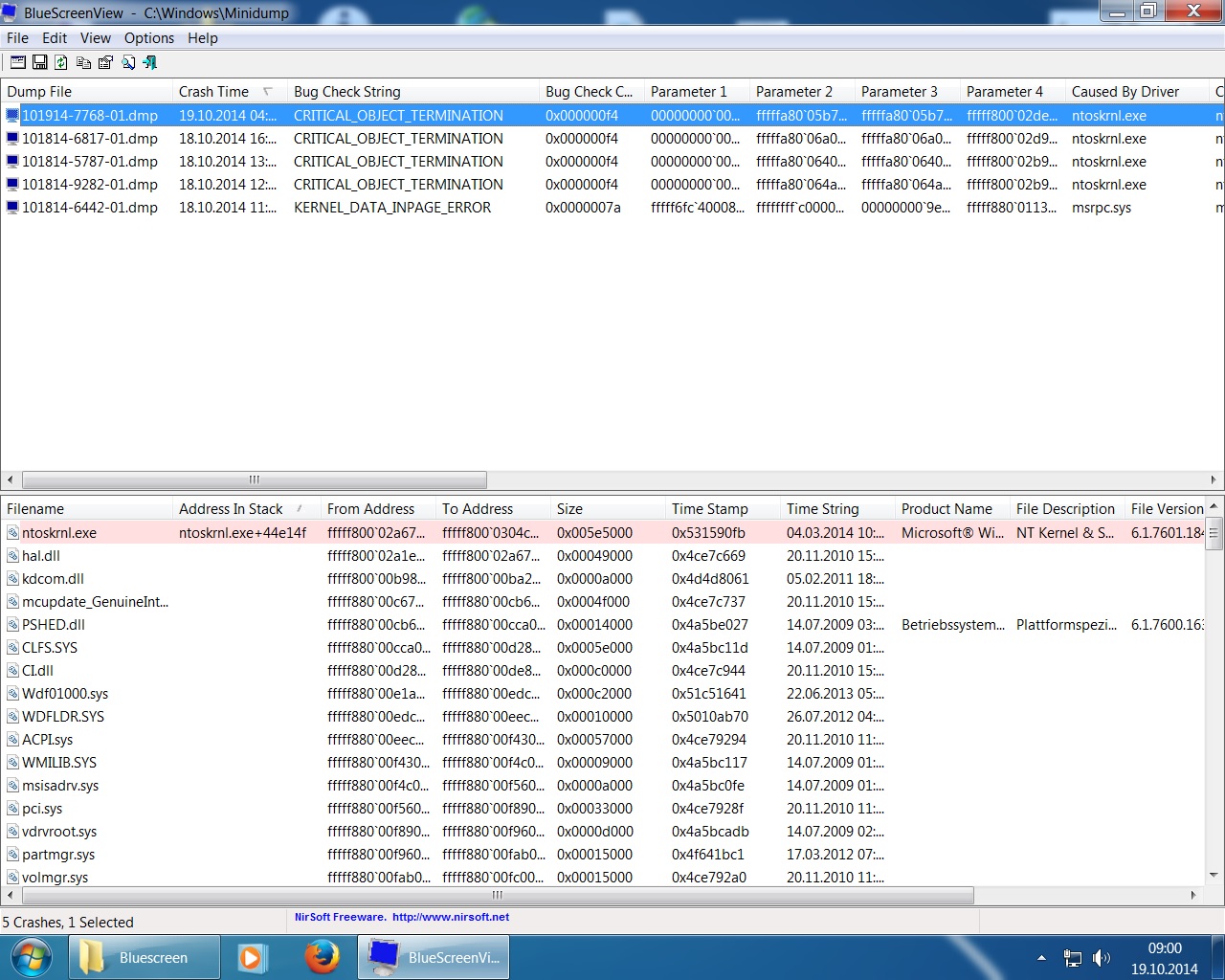The height and width of the screenshot is (980, 1225).
Task: Open the nirsoft.net link in status bar
Action: (x=451, y=917)
